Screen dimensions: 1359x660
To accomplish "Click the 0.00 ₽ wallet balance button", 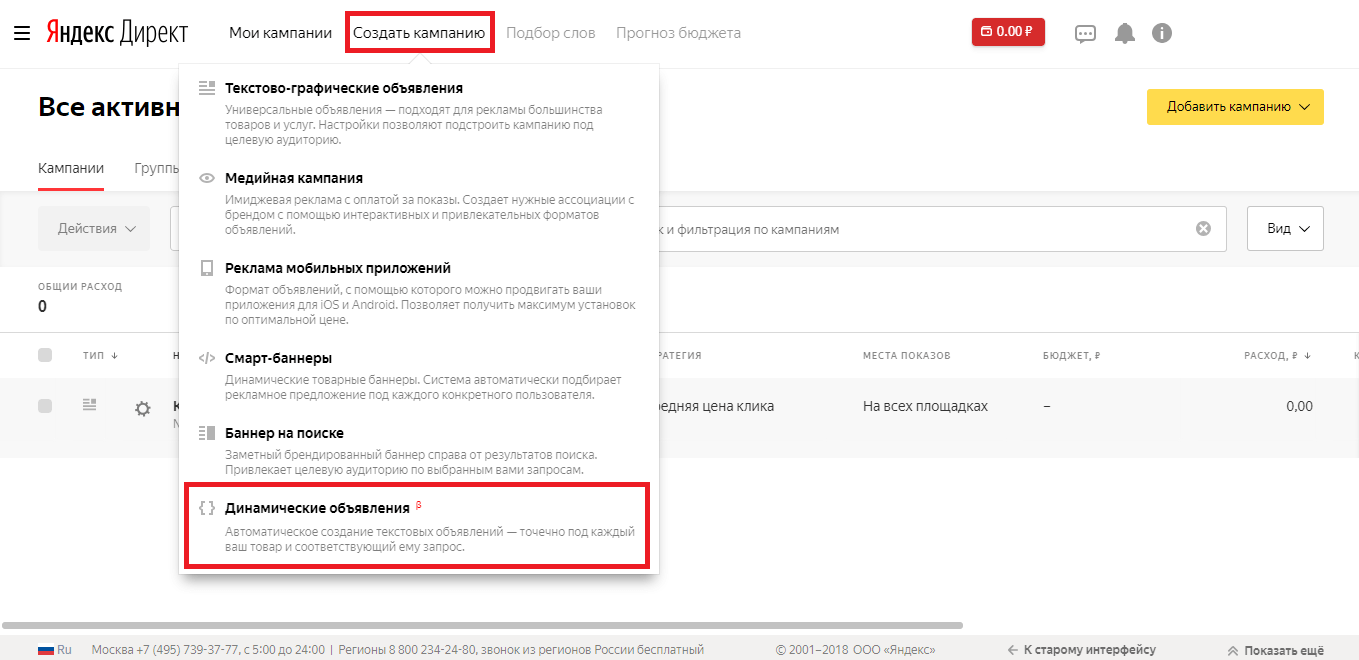I will 1008,32.
